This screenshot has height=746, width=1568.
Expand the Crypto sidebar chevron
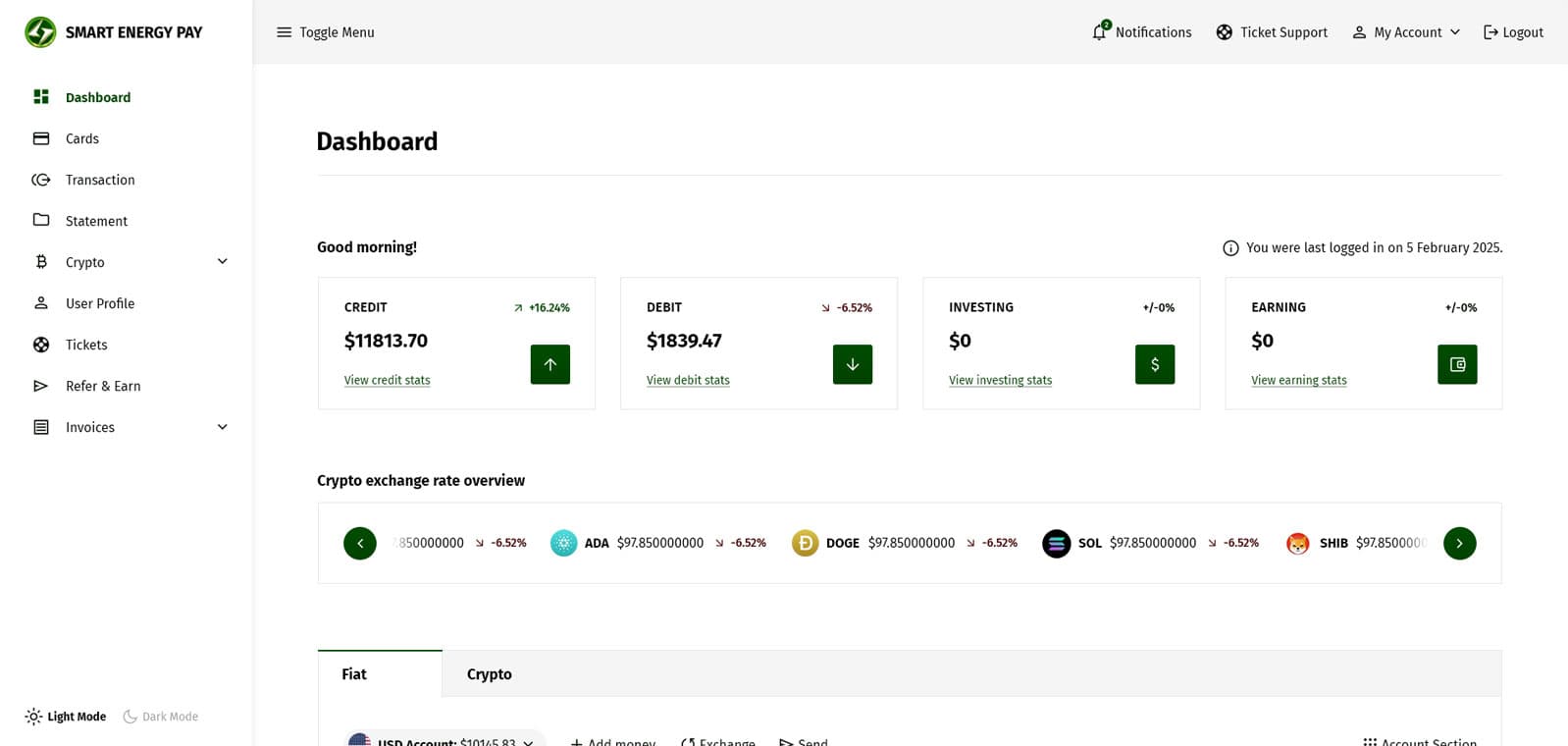pos(223,261)
